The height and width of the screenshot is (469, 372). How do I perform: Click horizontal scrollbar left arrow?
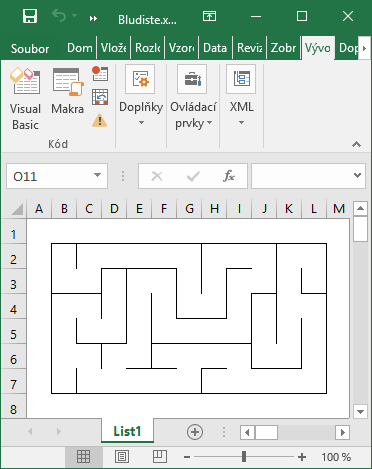247,432
